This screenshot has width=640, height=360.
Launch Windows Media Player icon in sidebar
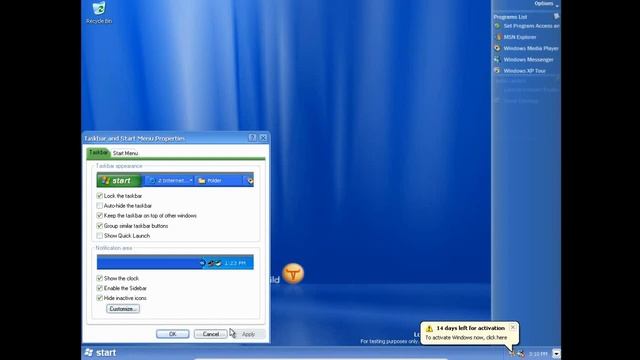497,48
